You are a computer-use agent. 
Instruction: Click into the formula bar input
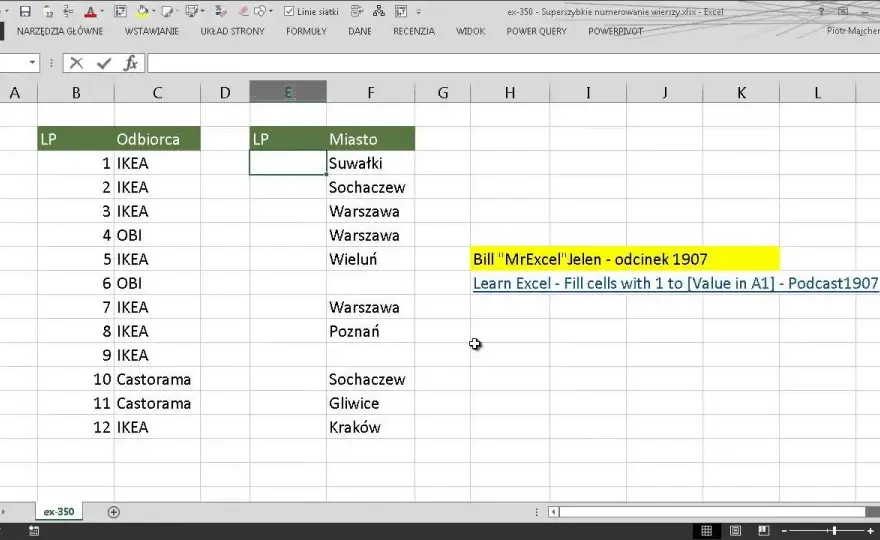[x=514, y=63]
